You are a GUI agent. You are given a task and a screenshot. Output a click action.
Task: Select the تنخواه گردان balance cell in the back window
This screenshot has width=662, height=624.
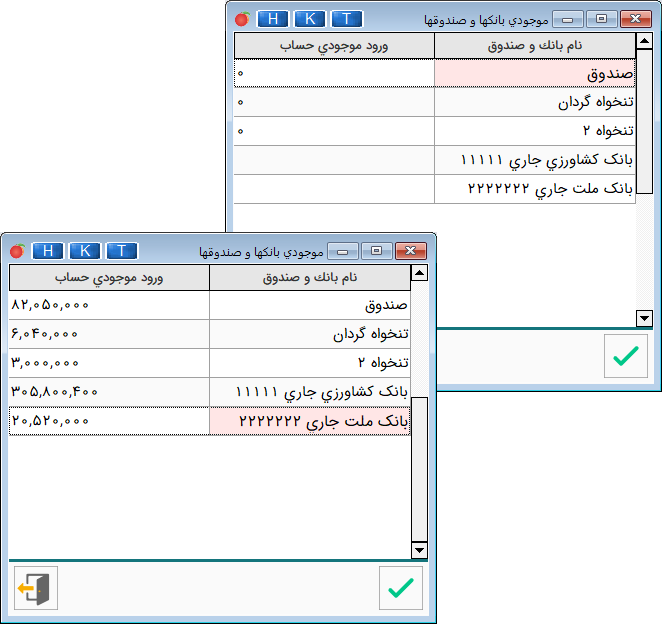[334, 102]
